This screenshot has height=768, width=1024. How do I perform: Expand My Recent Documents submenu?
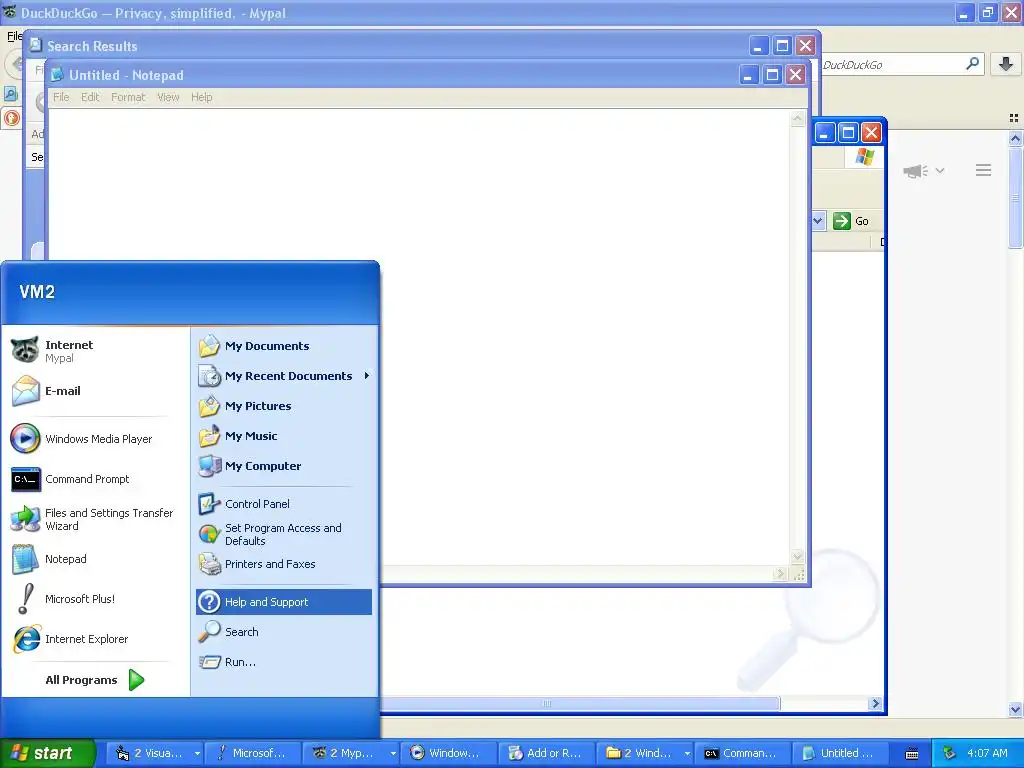pos(283,376)
